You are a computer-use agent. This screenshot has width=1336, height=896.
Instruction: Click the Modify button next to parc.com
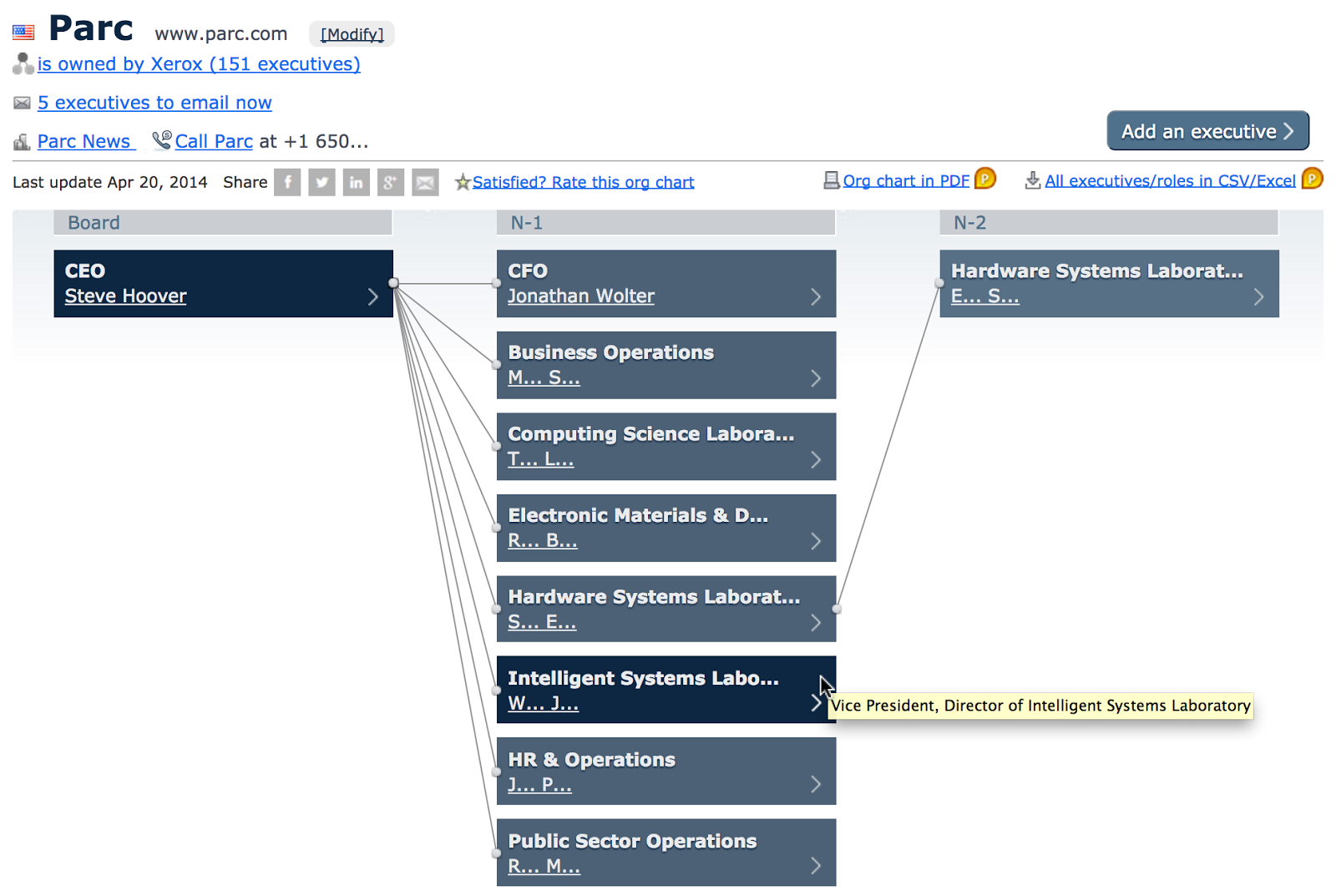coord(352,34)
